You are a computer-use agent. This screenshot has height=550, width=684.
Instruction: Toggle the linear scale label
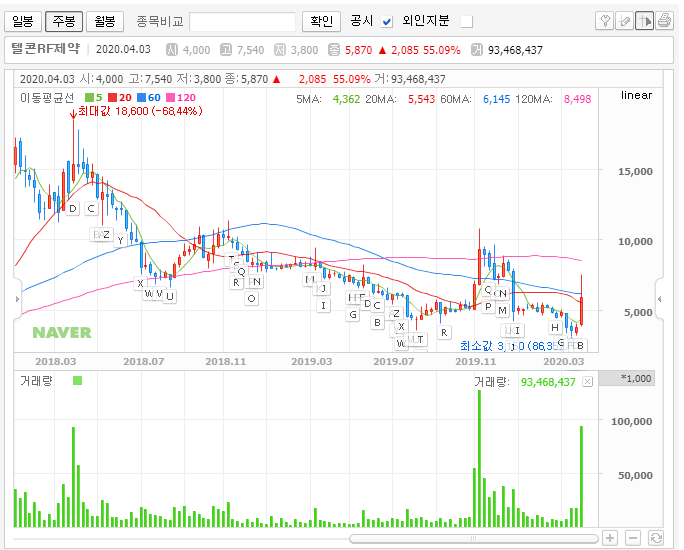pos(636,95)
